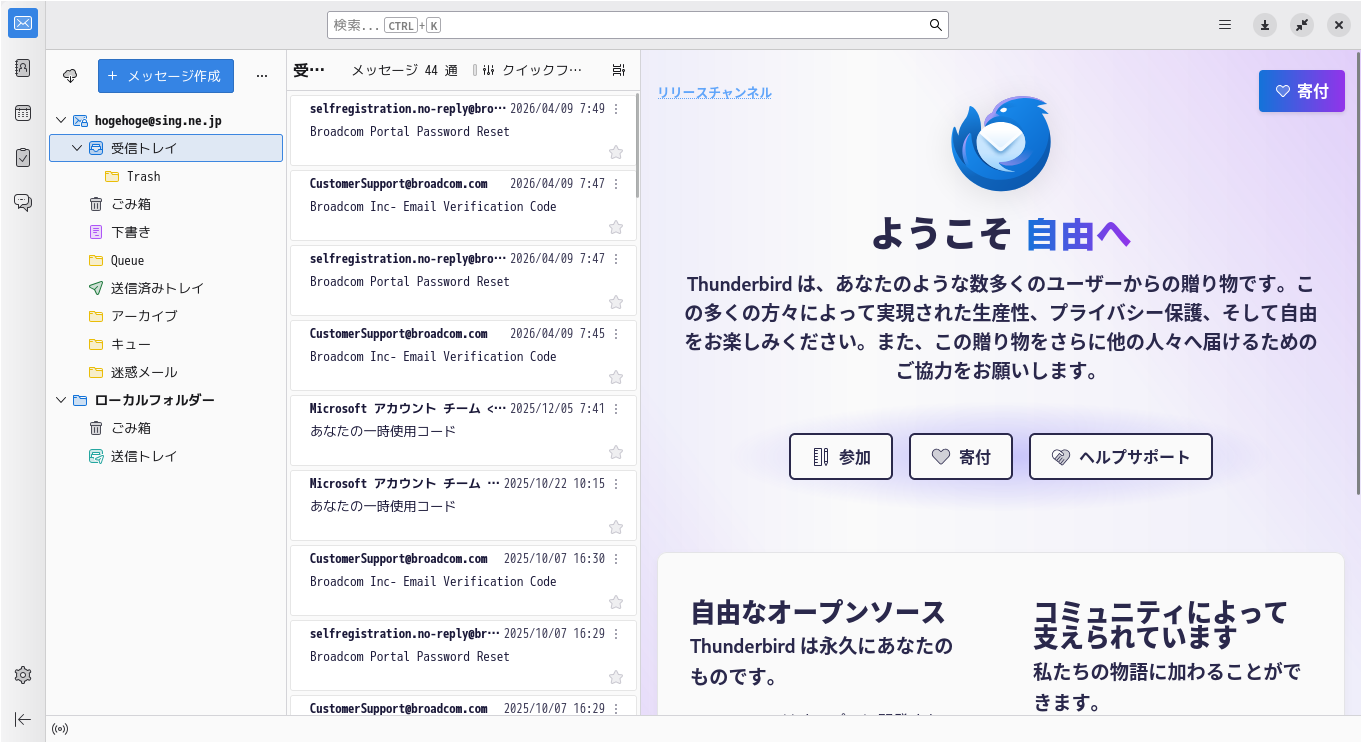Open the ⋮ menu on CustomerSupport 2026/04/09 7:47 message
Image resolution: width=1362 pixels, height=743 pixels.
click(x=616, y=184)
